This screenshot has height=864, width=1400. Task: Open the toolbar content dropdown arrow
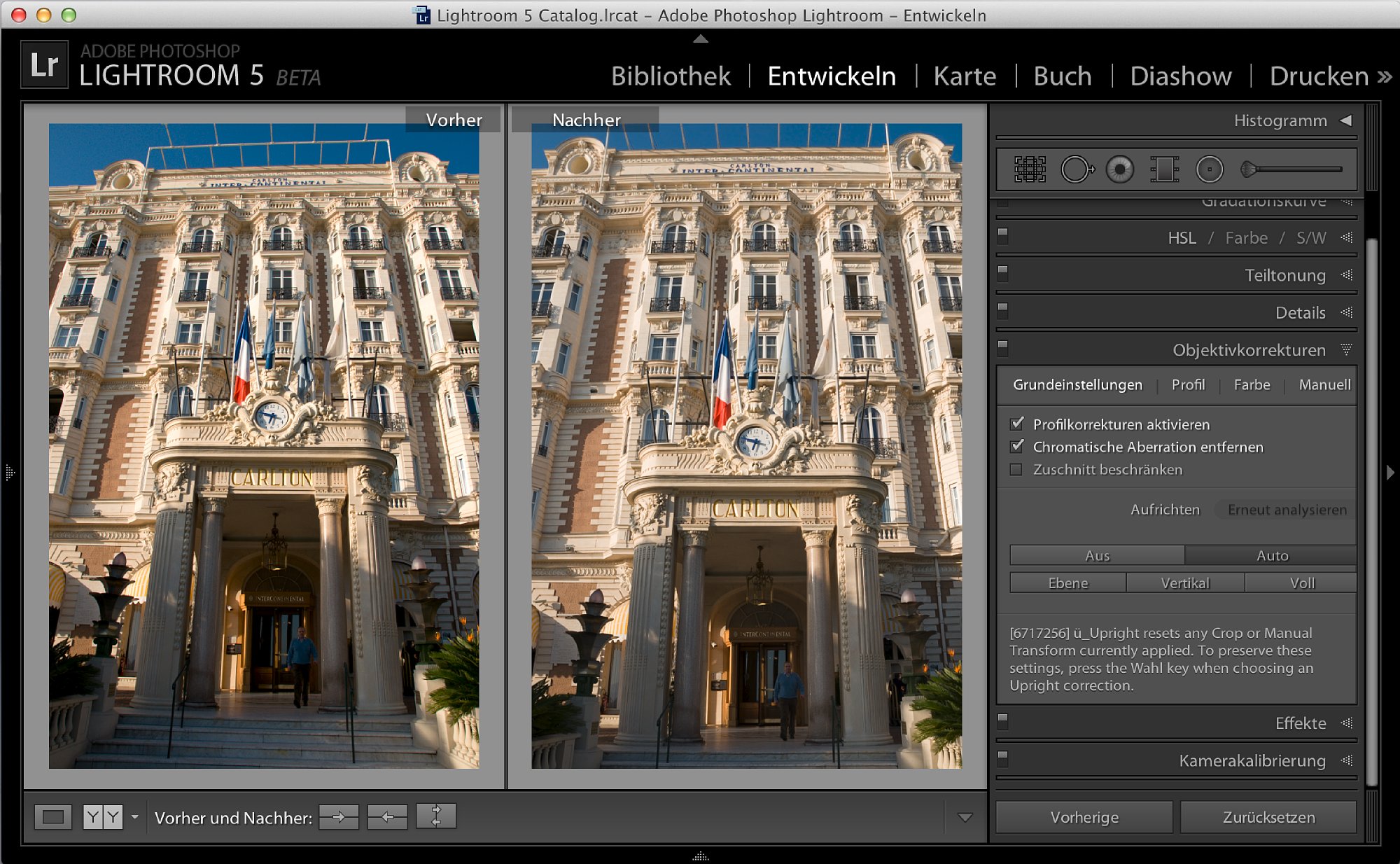(965, 817)
